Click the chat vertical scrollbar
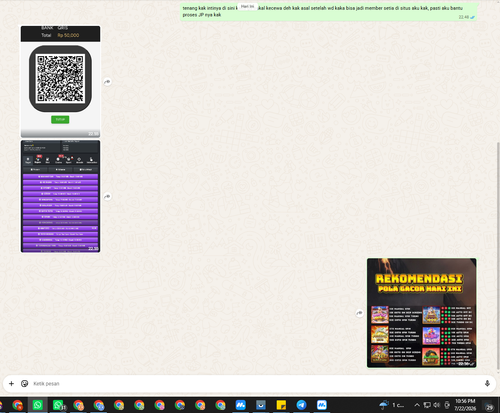The image size is (500, 413). (x=498, y=255)
